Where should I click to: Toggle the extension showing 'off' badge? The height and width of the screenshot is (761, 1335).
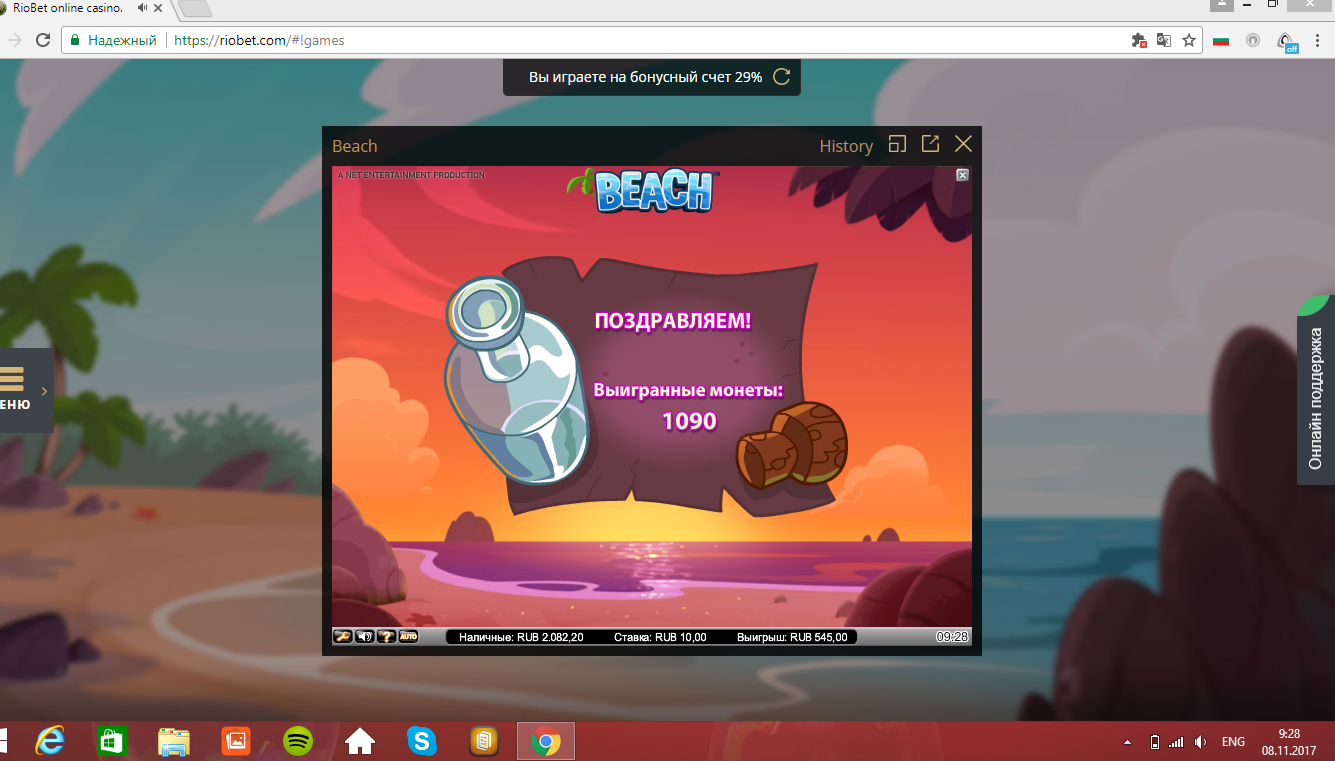coord(1287,42)
